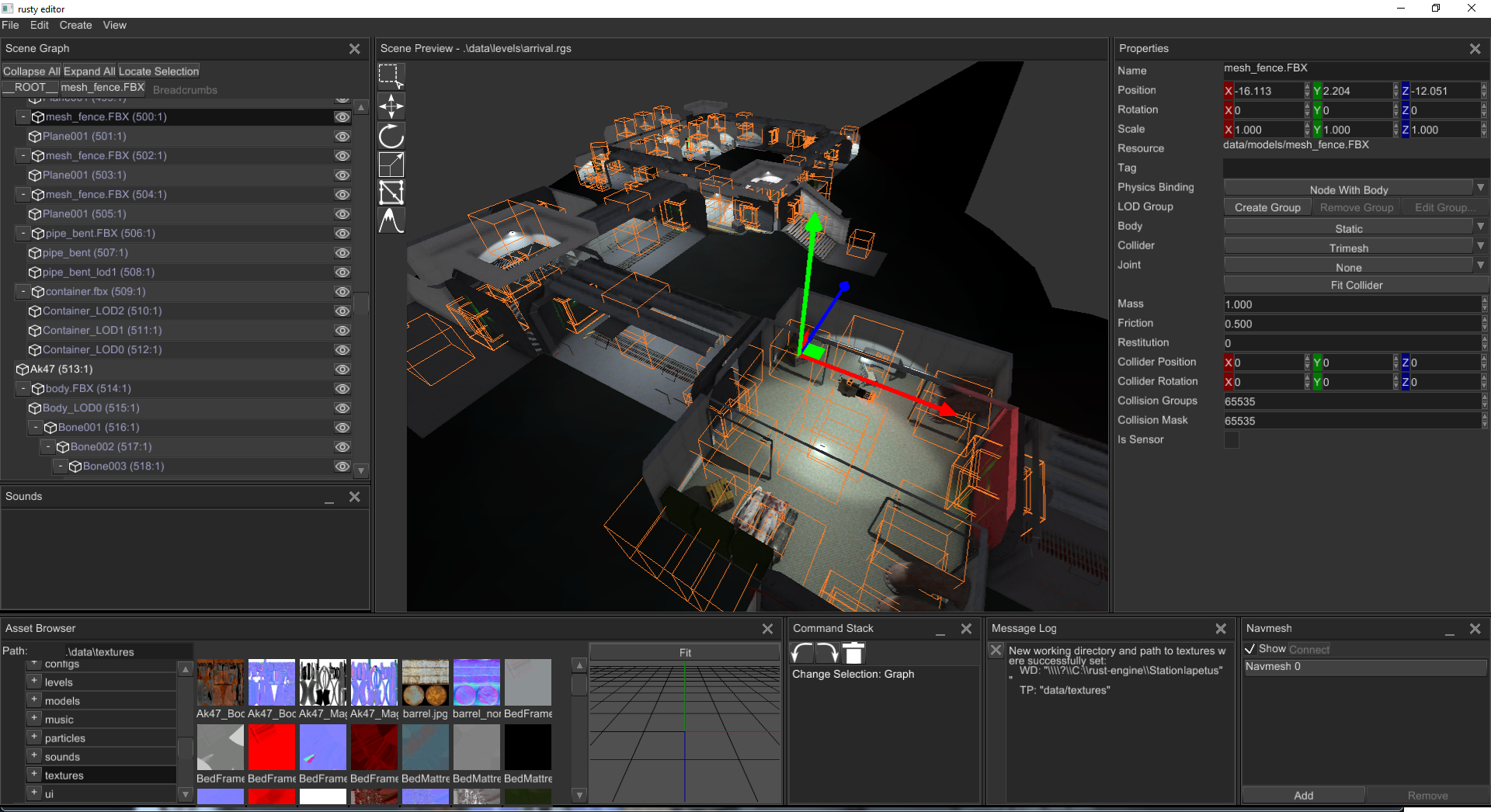The height and width of the screenshot is (812, 1491).
Task: Click Expand All in Scene Graph
Action: tap(89, 71)
